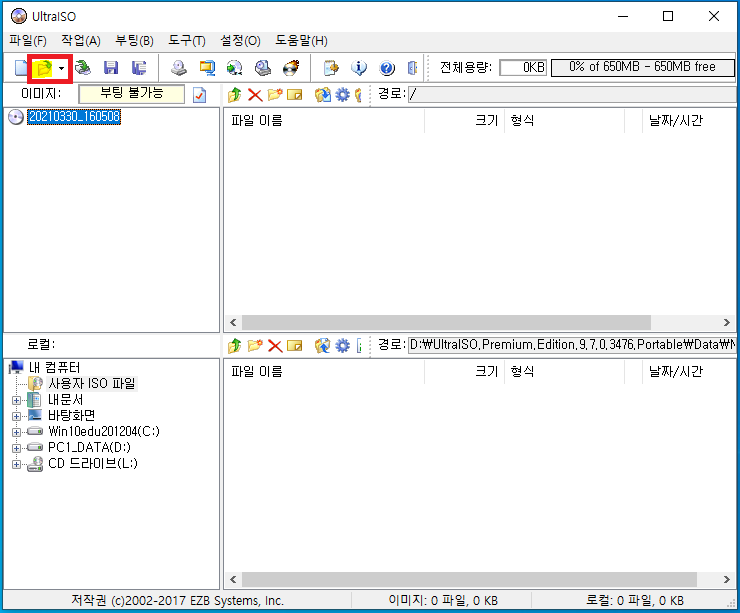Open Help with the question mark icon
Image resolution: width=740 pixels, height=613 pixels.
[387, 68]
